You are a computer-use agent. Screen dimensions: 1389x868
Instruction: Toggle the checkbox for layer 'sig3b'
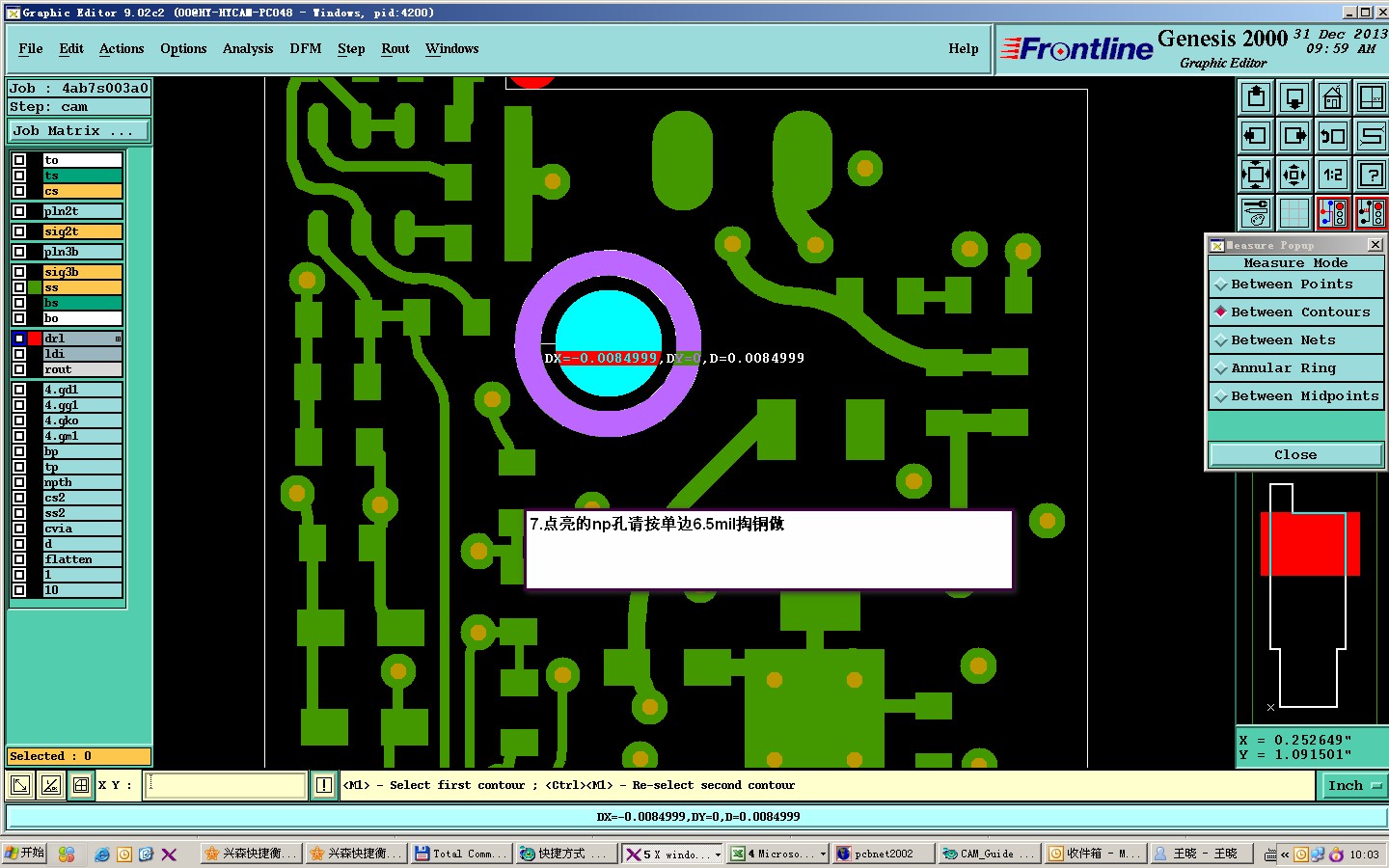(19, 272)
